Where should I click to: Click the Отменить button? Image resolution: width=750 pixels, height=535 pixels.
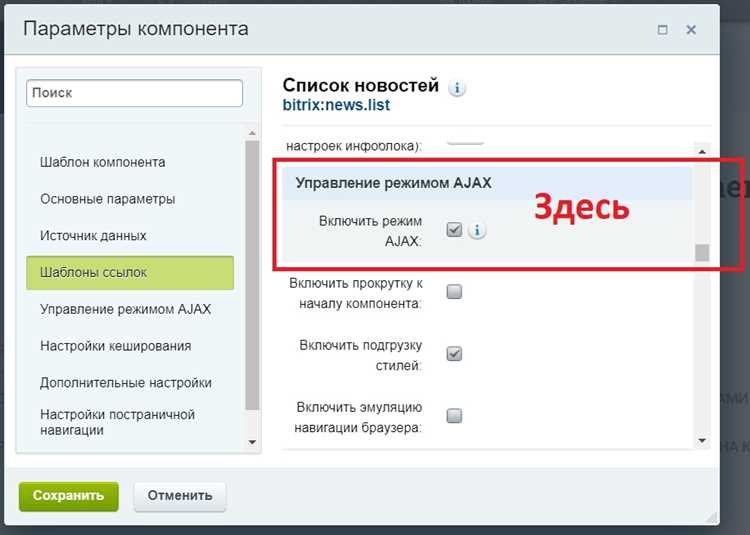tap(180, 496)
